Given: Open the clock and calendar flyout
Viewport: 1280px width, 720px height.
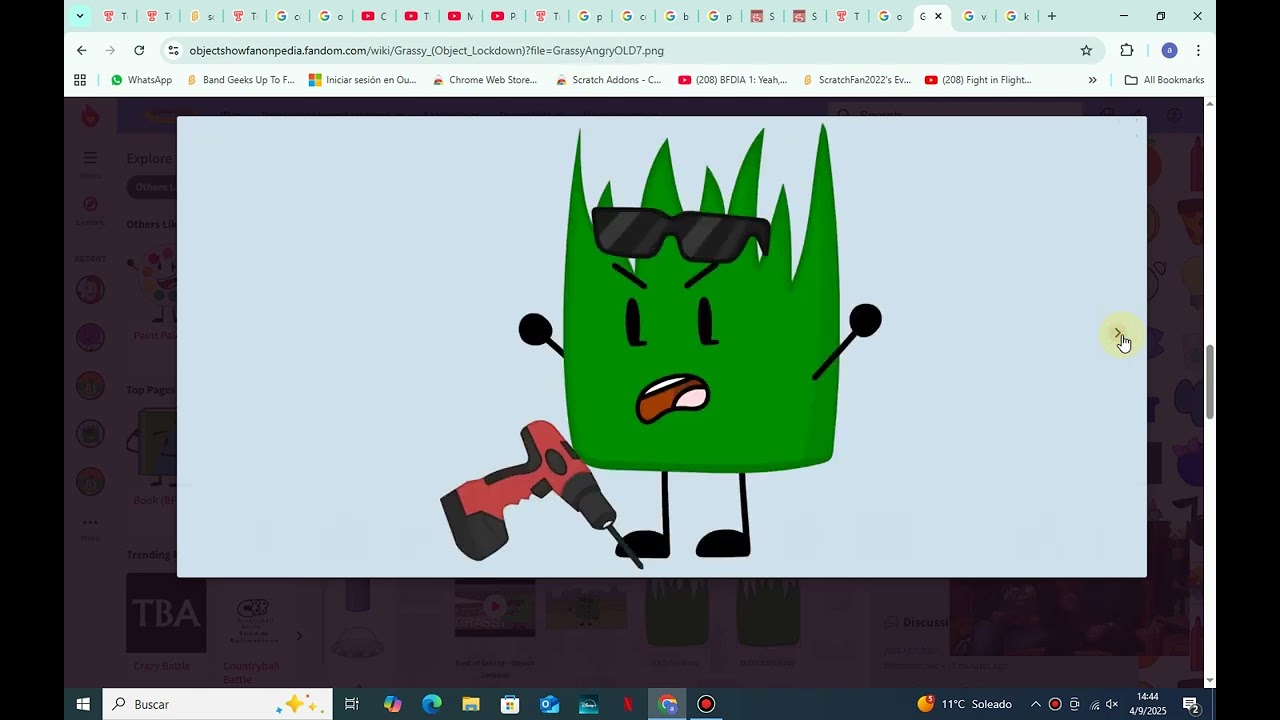Looking at the screenshot, I should point(1147,703).
